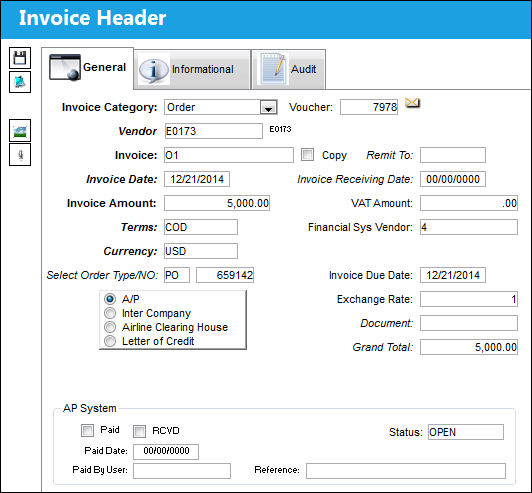
Task: Click the order type field showing PO
Action: tap(177, 275)
